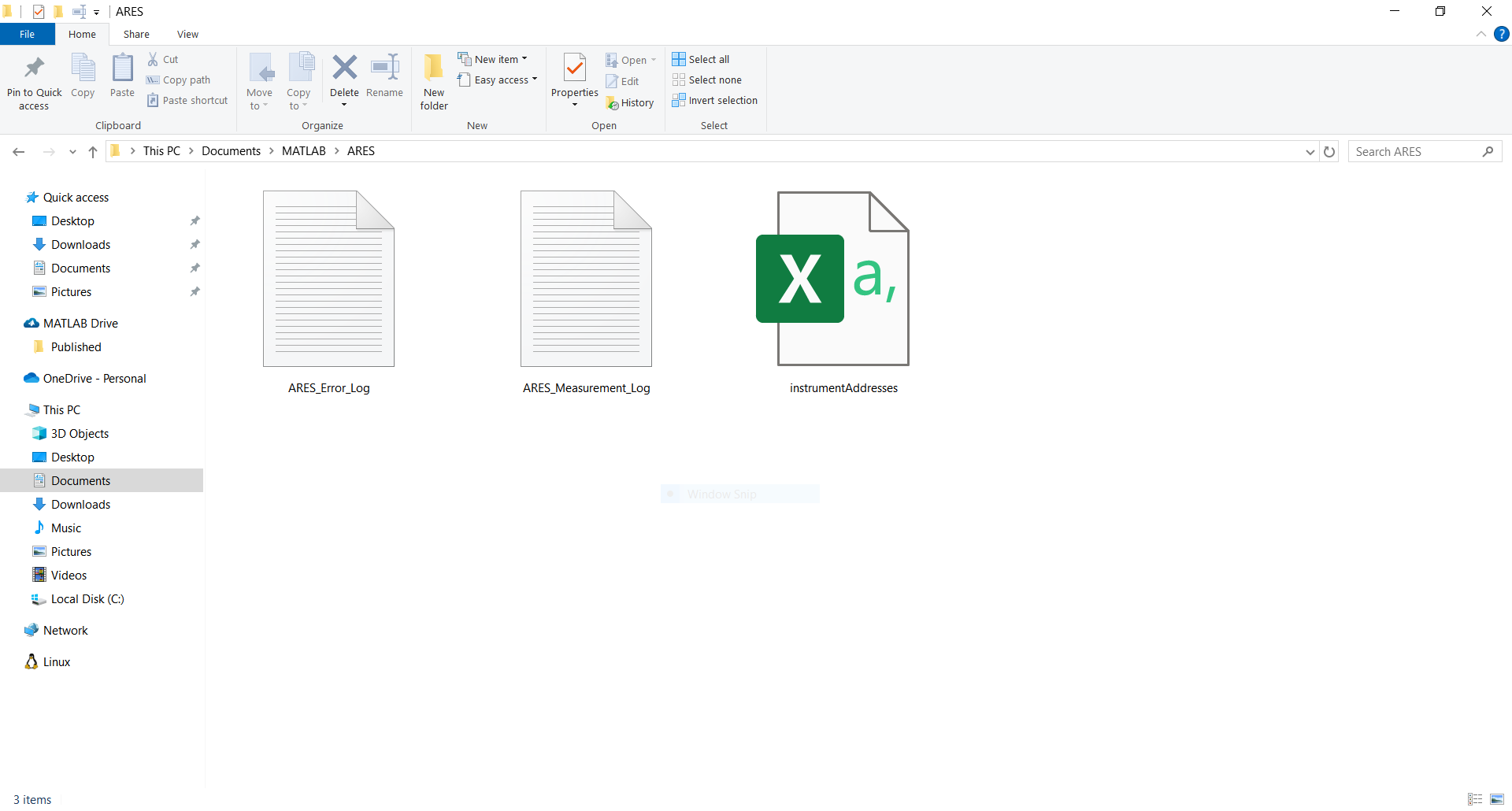This screenshot has width=1512, height=811.
Task: Click the Pin to Quick access icon
Action: point(34,68)
